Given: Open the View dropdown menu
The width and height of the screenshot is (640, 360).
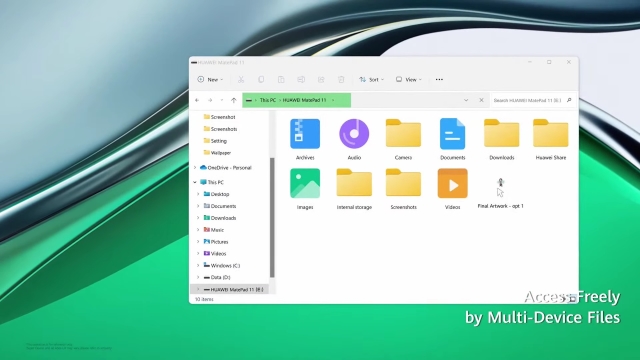Looking at the screenshot, I should 409,80.
